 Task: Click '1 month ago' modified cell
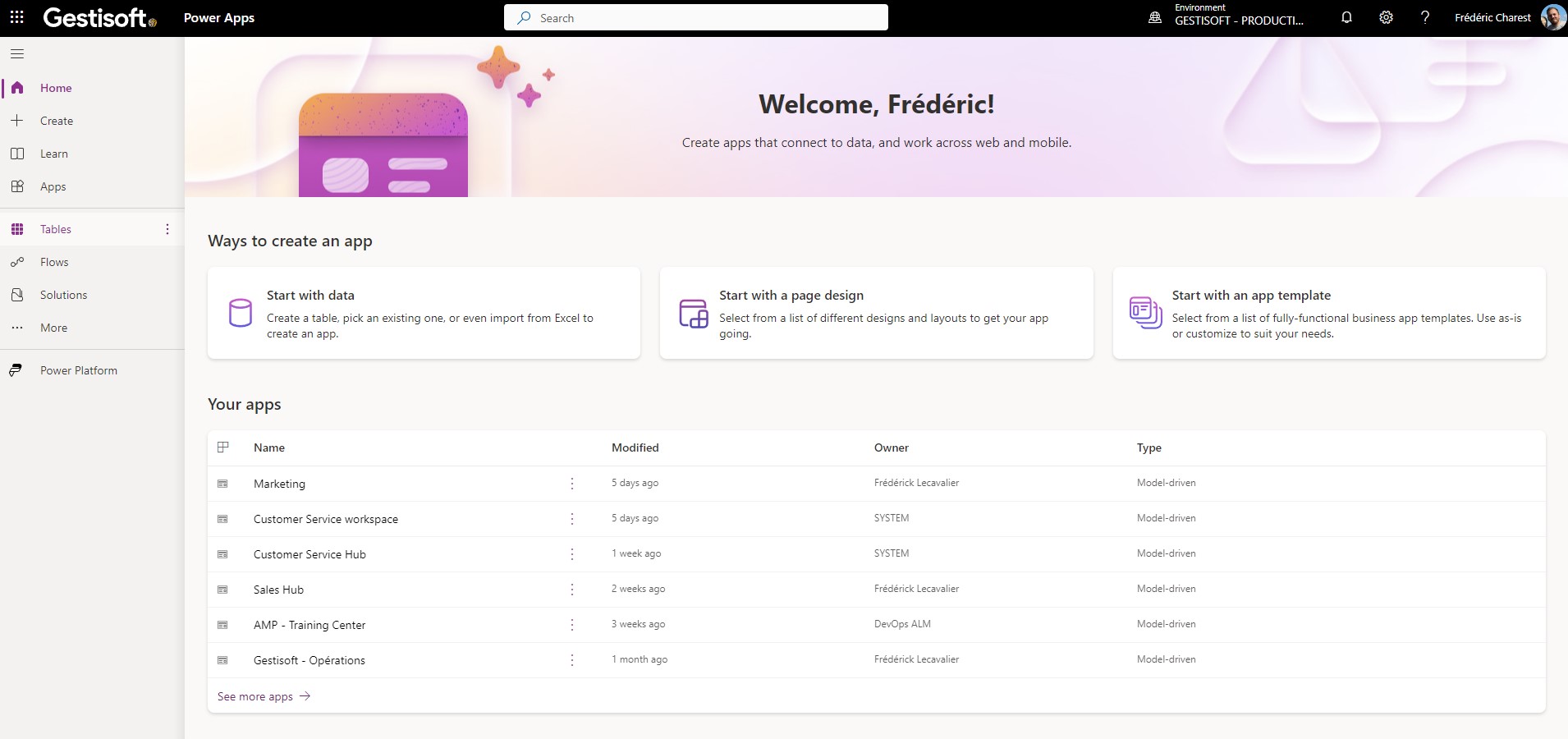[x=640, y=659]
